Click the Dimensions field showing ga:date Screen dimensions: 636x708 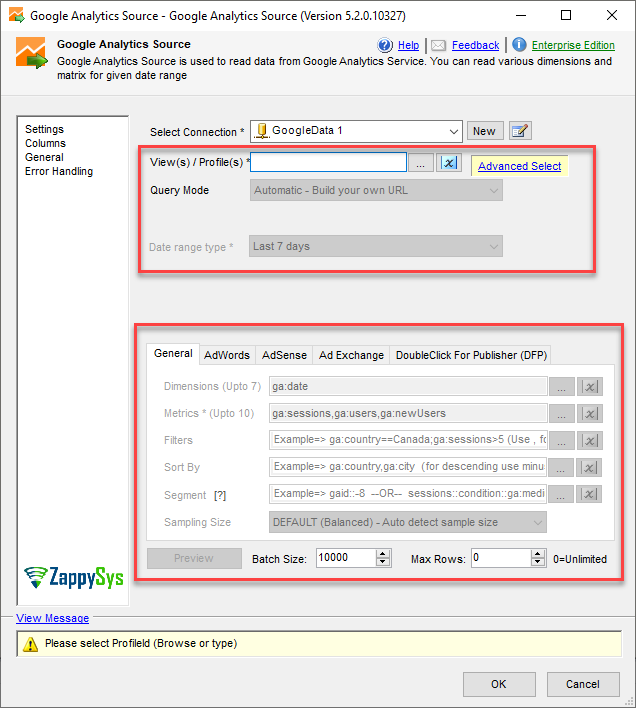[408, 387]
